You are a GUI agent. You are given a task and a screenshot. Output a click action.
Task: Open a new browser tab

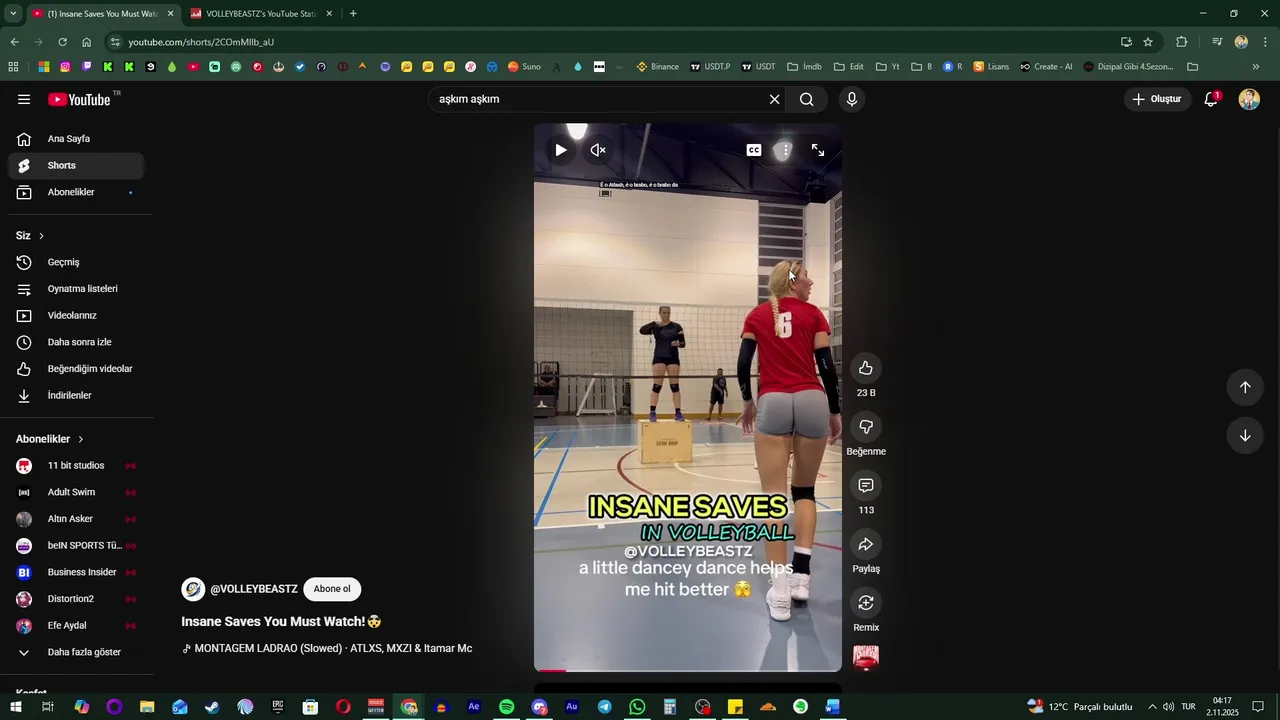pyautogui.click(x=353, y=14)
